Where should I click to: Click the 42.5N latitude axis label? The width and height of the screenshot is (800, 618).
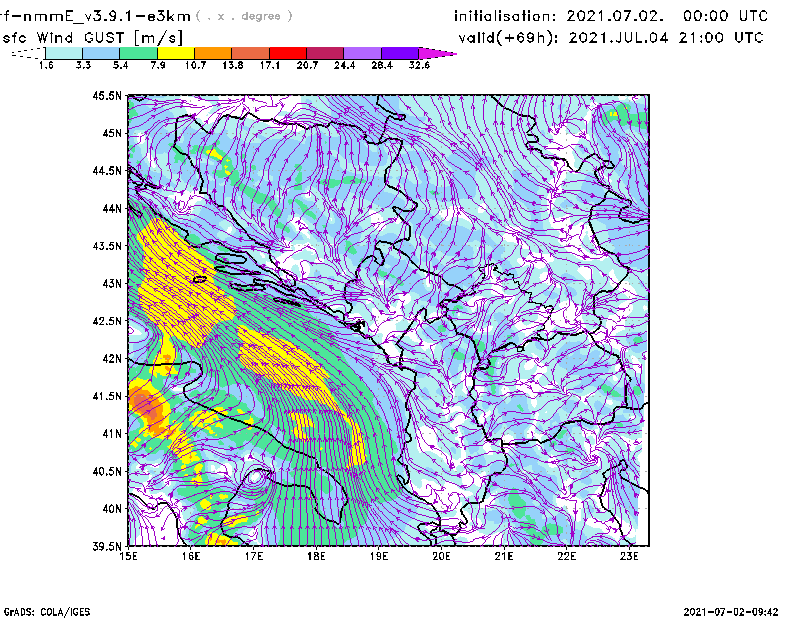click(107, 321)
